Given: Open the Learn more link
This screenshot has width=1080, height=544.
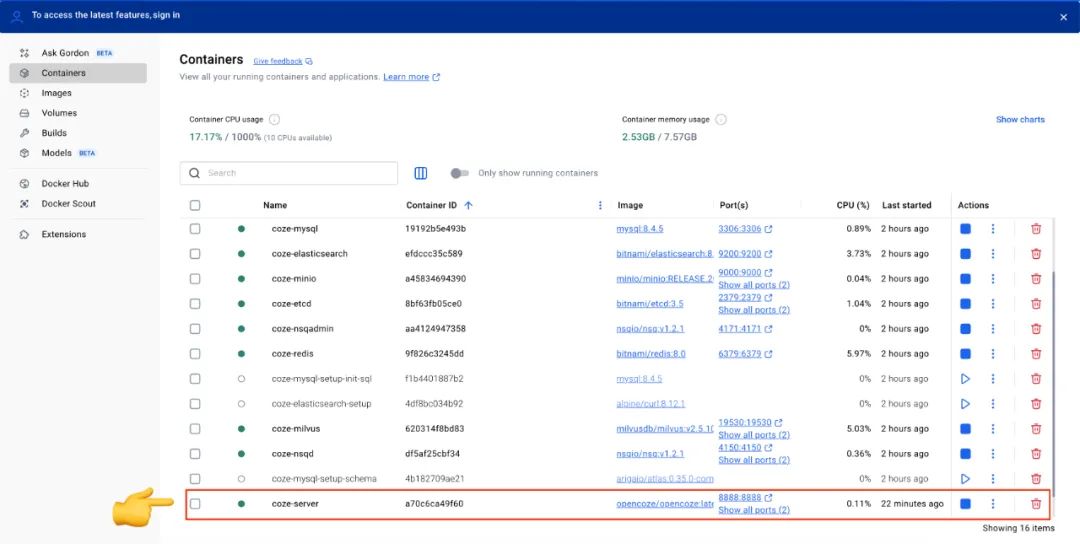Looking at the screenshot, I should pyautogui.click(x=406, y=77).
